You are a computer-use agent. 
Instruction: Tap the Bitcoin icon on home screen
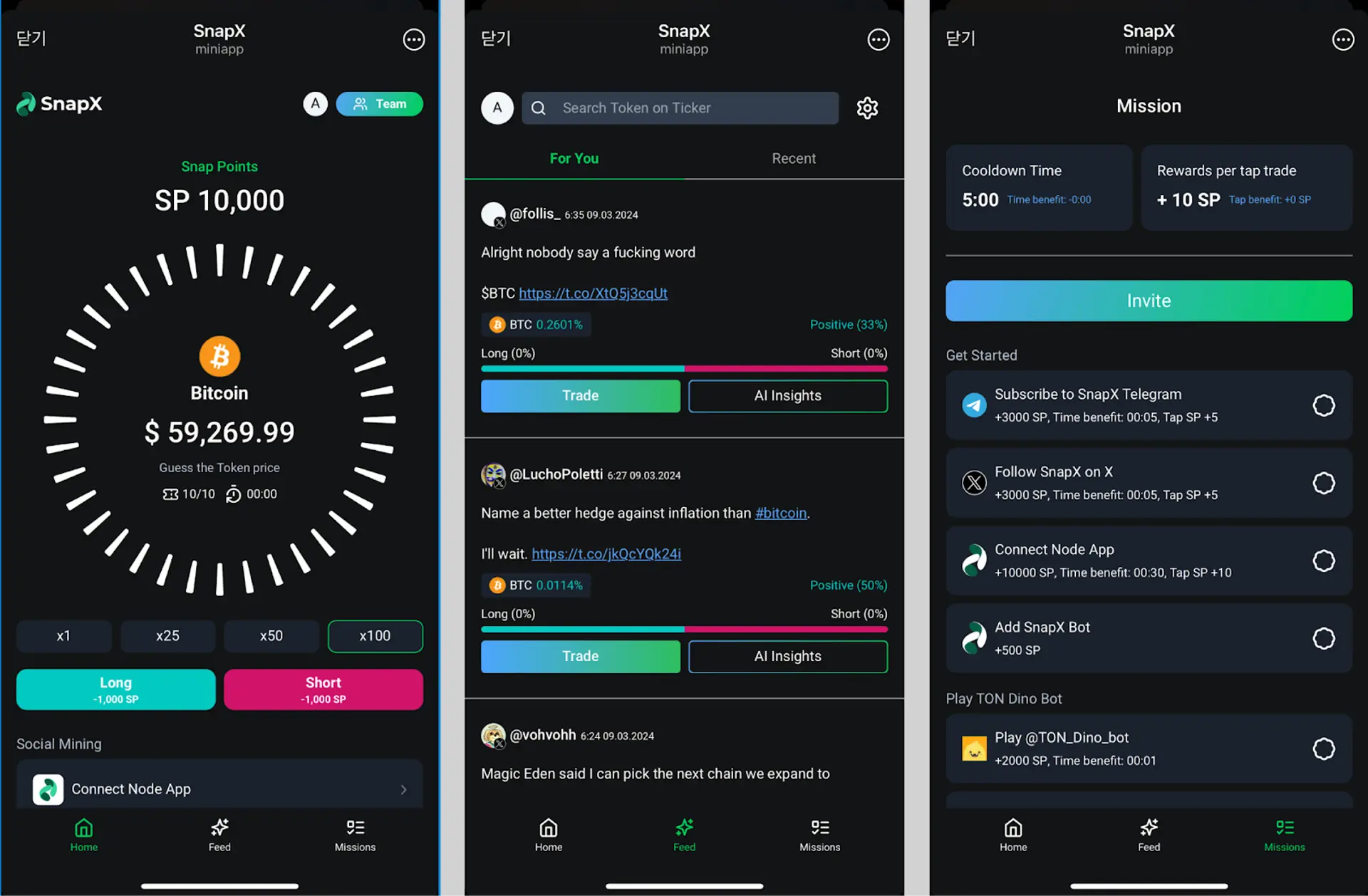pyautogui.click(x=219, y=357)
